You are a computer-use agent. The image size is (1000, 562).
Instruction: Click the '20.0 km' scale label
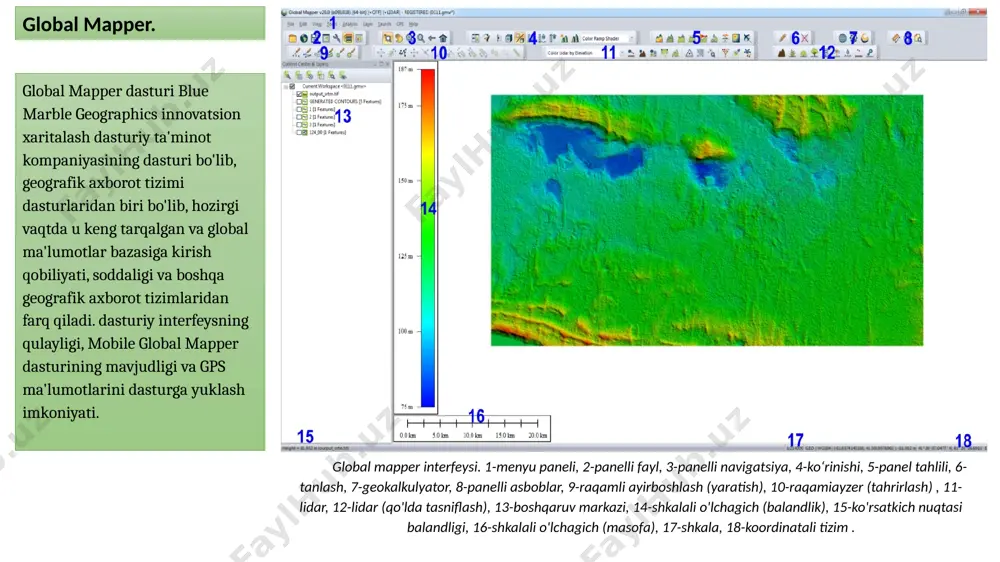pyautogui.click(x=538, y=435)
